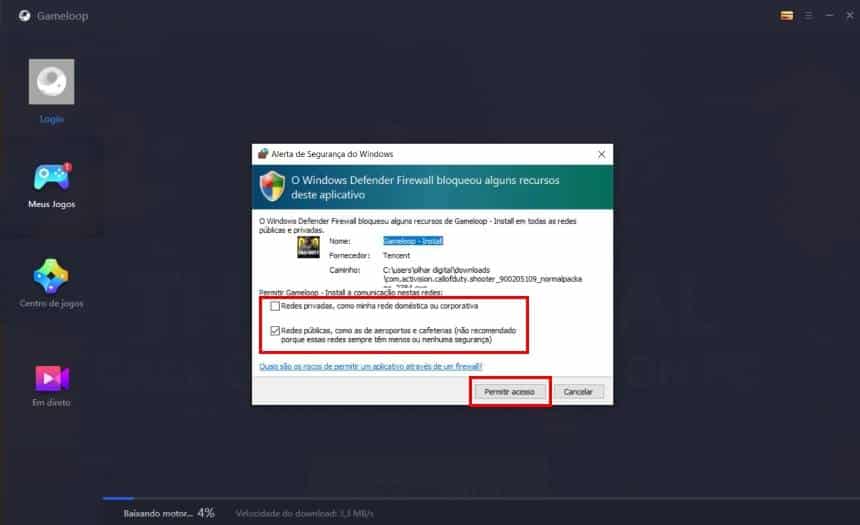This screenshot has height=525, width=860.
Task: Click the 'Baixando motor... 4%' status text
Action: tap(169, 513)
